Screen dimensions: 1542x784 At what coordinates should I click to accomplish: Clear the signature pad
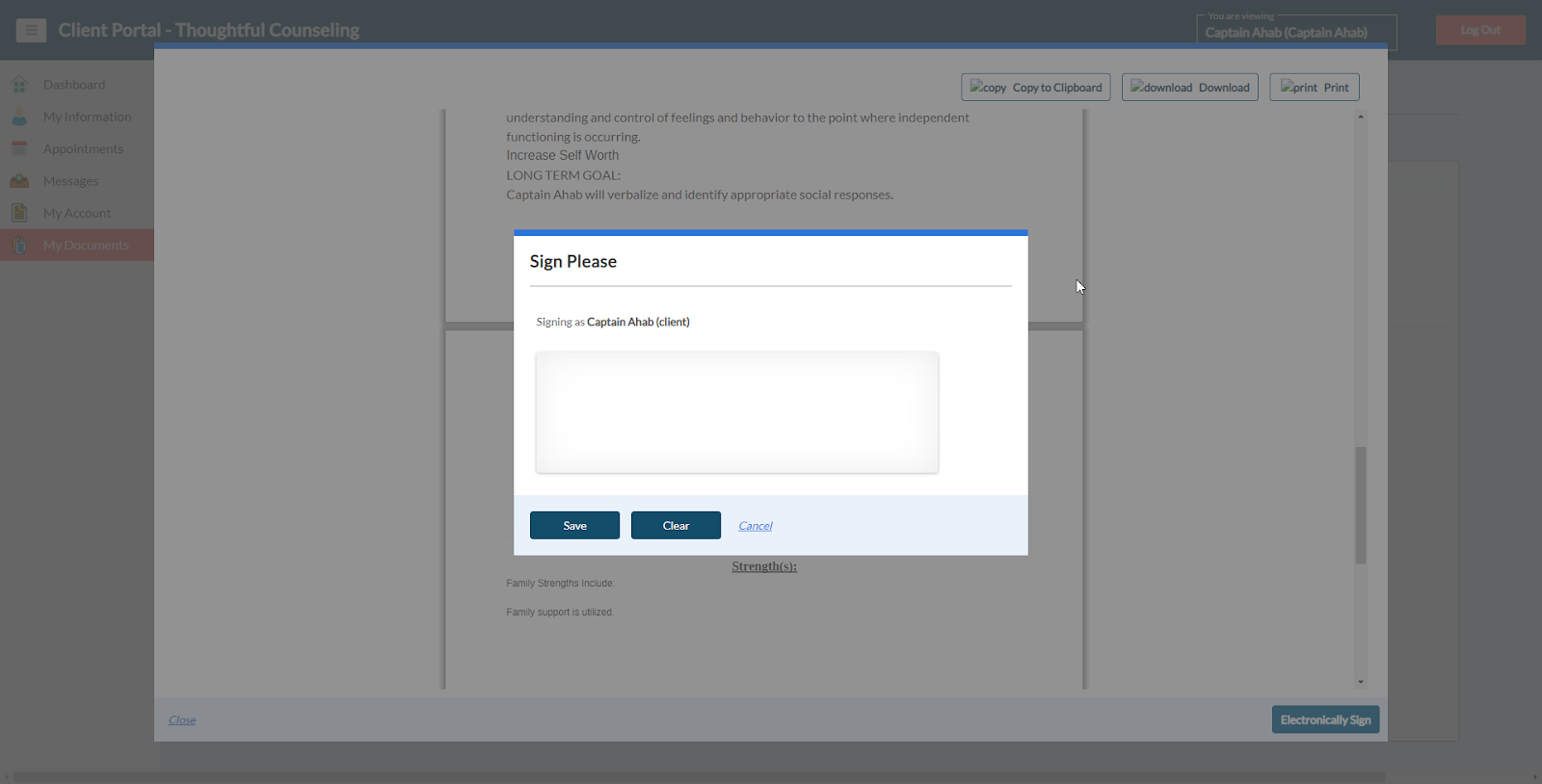click(676, 525)
